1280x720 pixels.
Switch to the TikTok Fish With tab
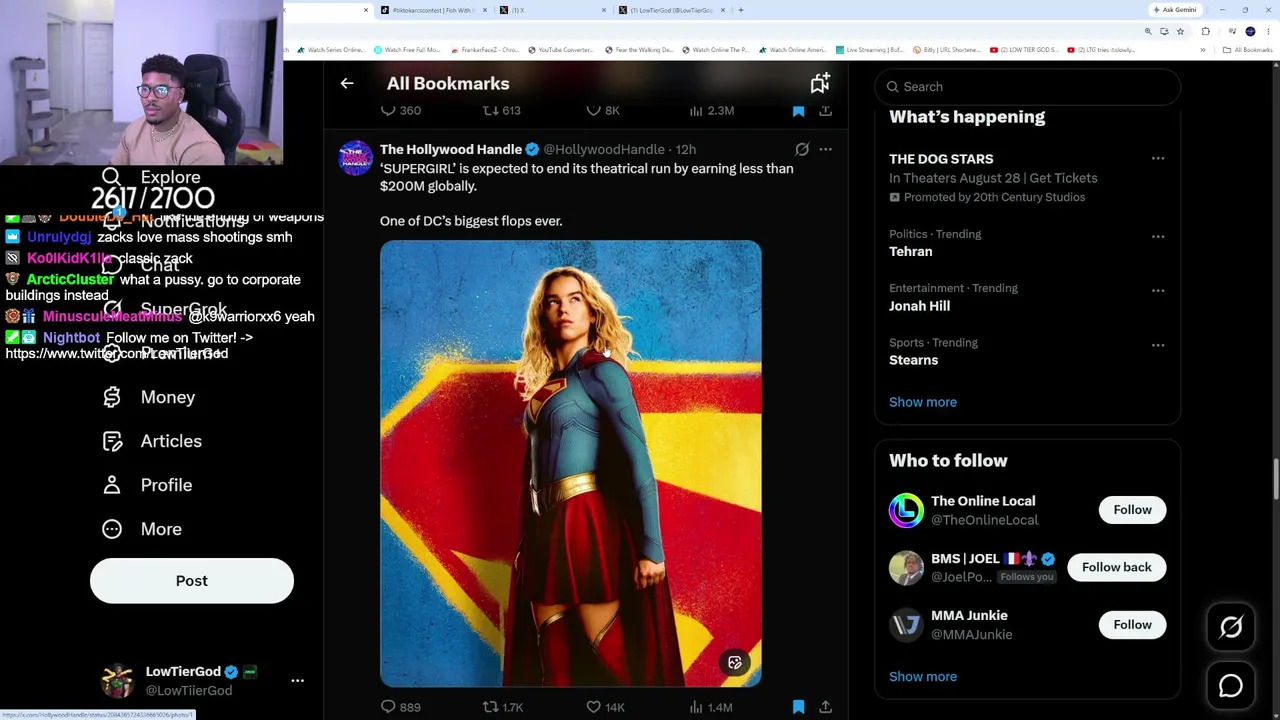(433, 10)
